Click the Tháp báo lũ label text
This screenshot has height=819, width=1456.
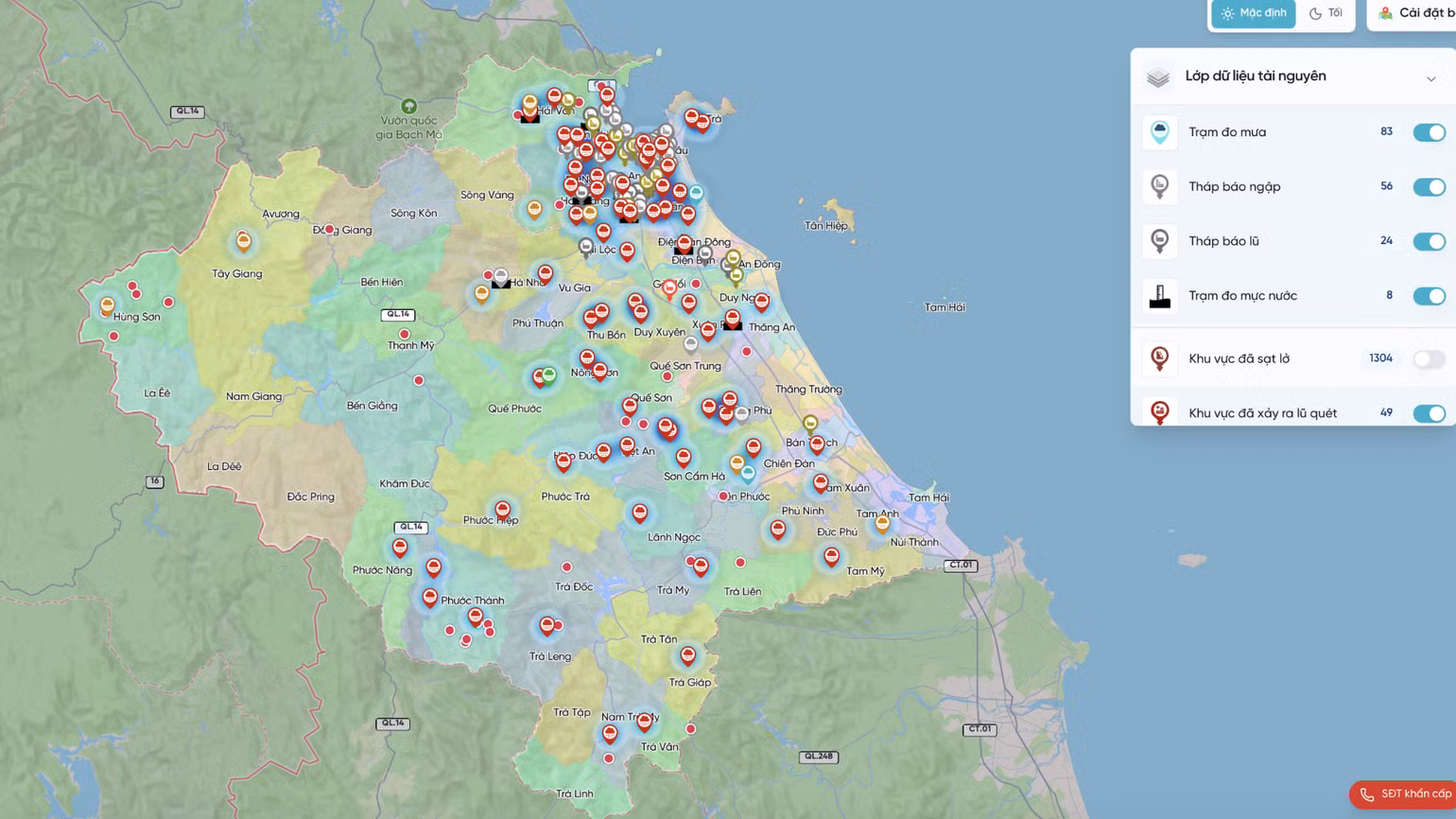[1223, 241]
